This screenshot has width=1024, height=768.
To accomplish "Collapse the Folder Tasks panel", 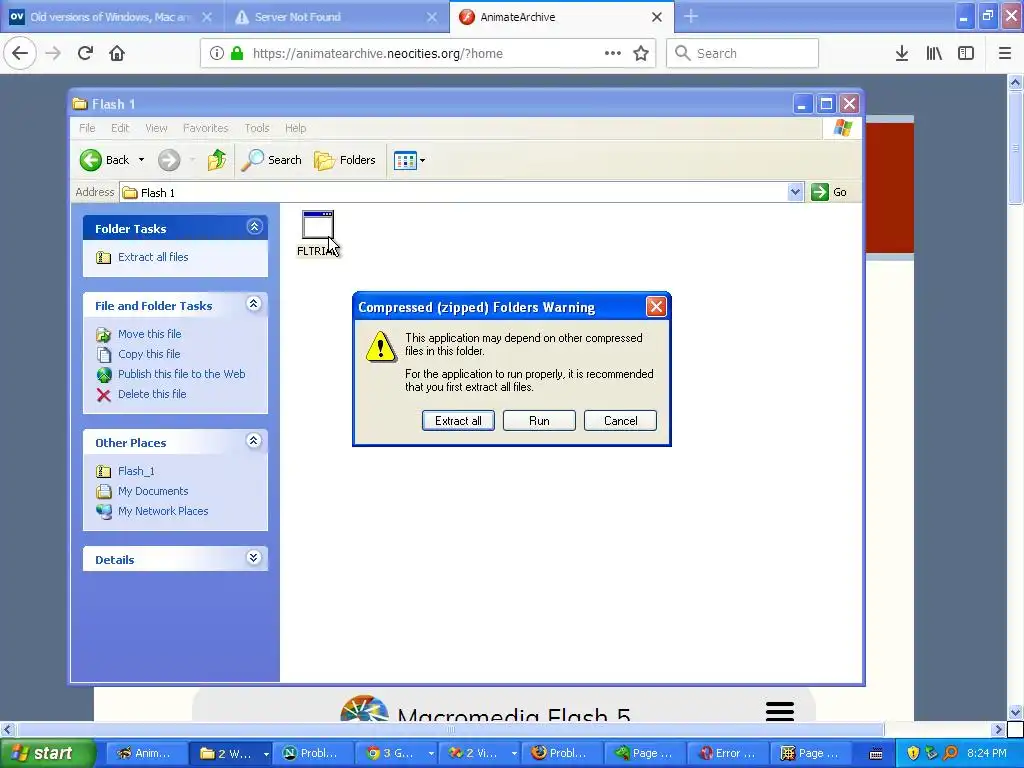I will (x=254, y=227).
